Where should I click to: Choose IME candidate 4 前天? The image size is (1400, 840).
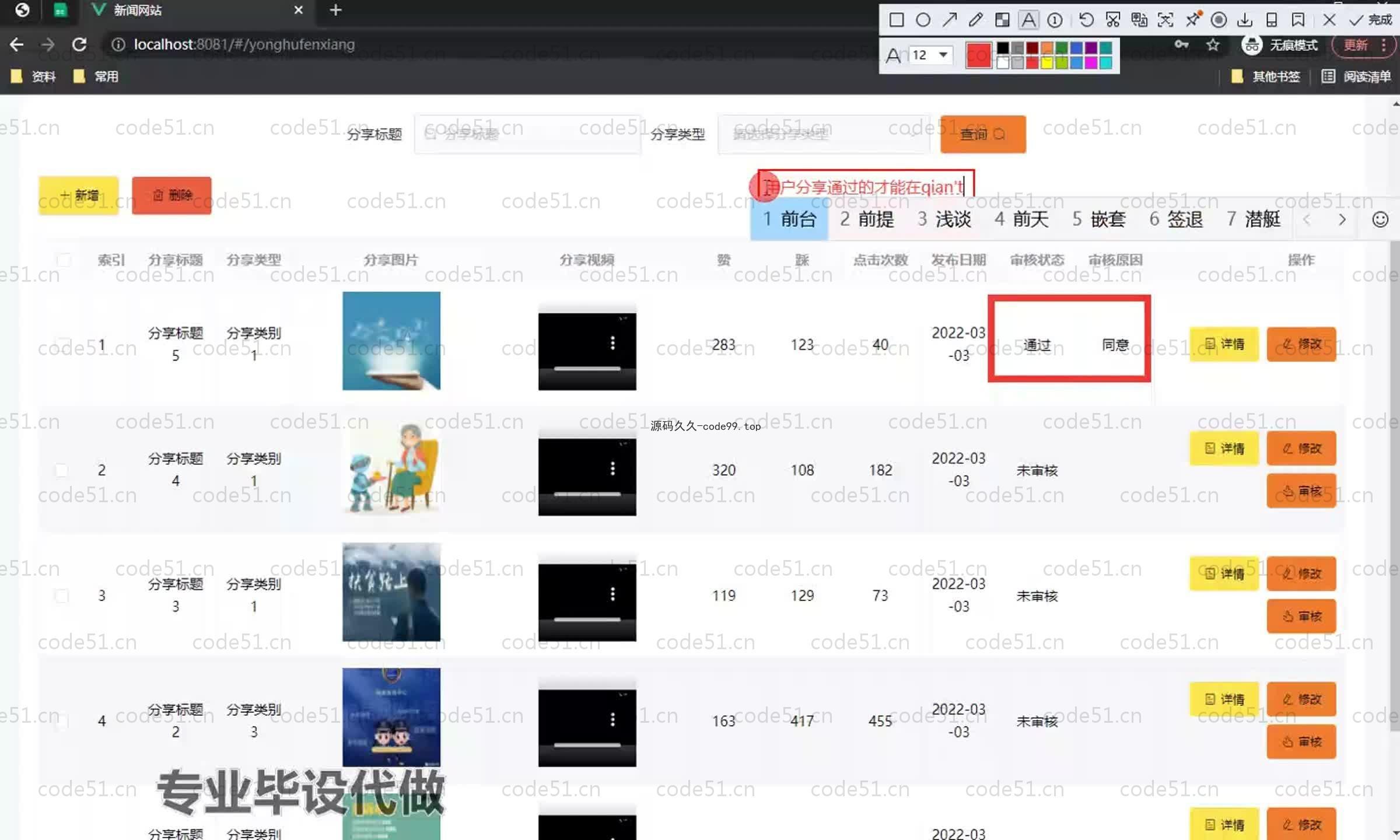pyautogui.click(x=1022, y=219)
